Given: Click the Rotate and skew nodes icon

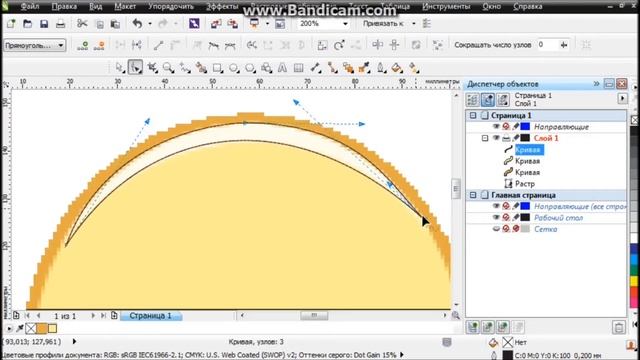Looking at the screenshot, I should pos(339,45).
